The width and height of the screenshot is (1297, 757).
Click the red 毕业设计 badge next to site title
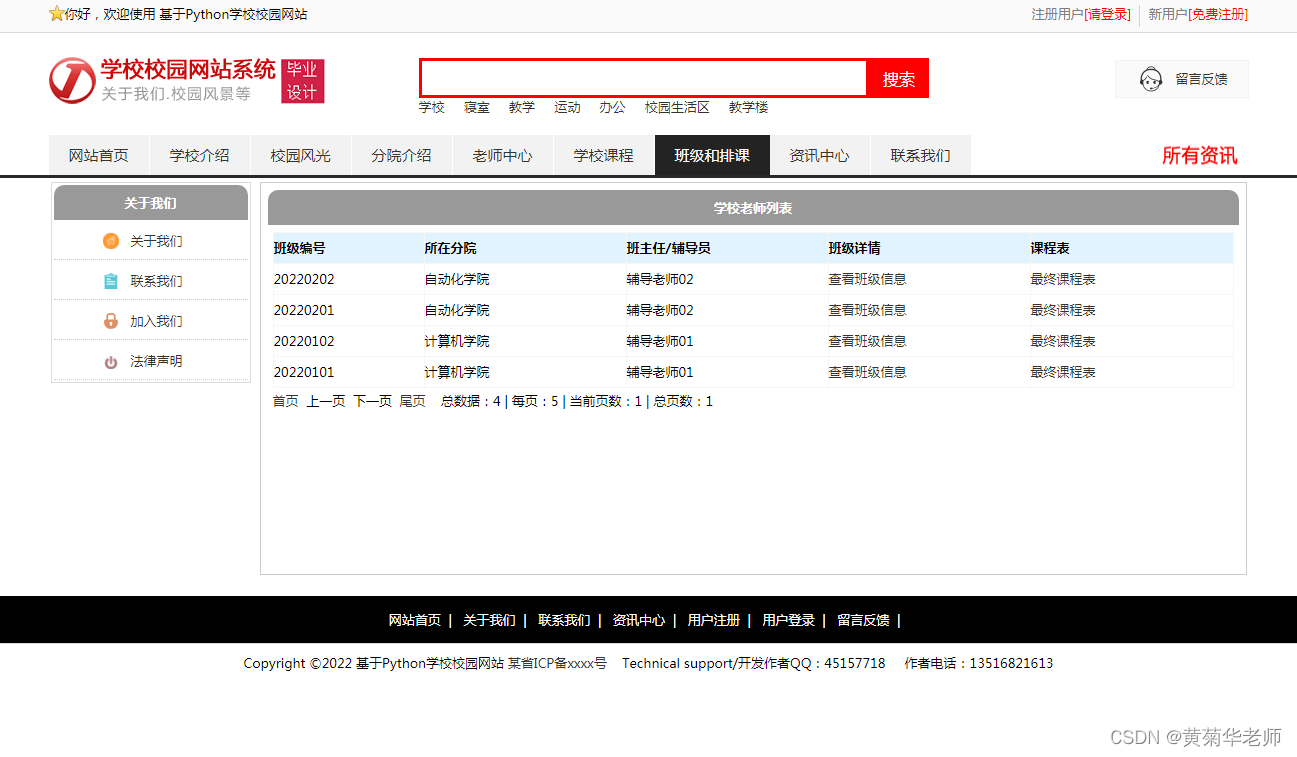[302, 80]
